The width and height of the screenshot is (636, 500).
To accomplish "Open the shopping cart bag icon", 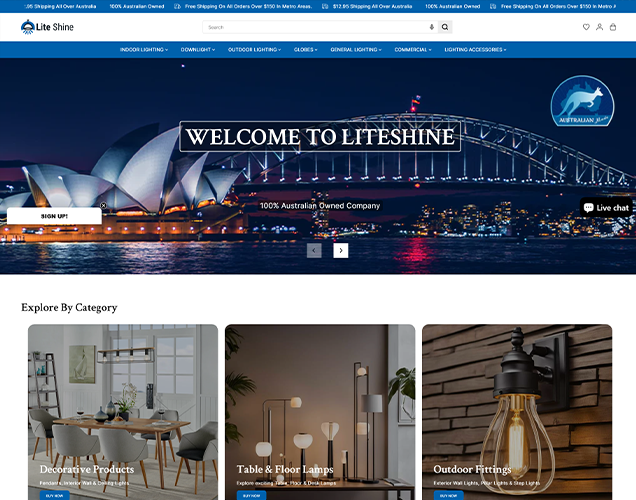I will [613, 27].
